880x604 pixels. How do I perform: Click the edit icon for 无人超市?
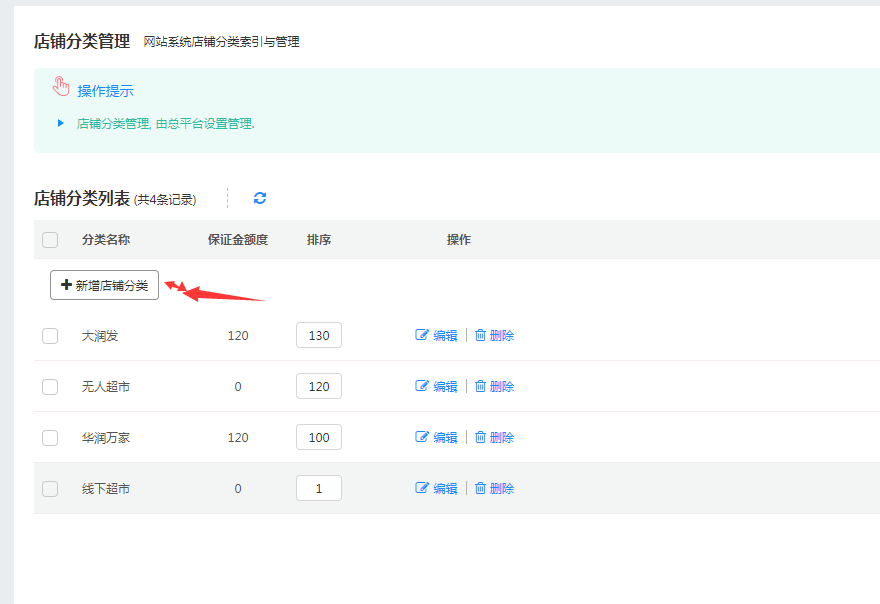pos(422,386)
